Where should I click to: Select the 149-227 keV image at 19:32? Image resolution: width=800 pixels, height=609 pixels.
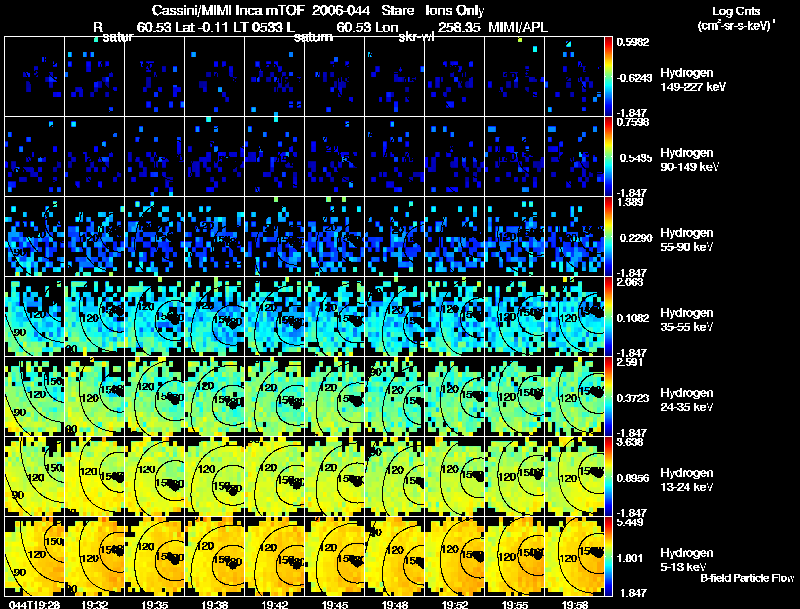94,77
